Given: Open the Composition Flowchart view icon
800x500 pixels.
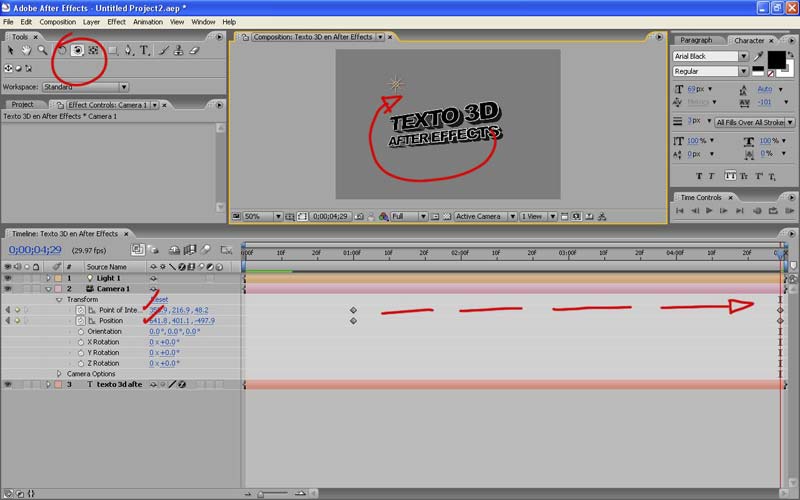Looking at the screenshot, I should pyautogui.click(x=603, y=216).
